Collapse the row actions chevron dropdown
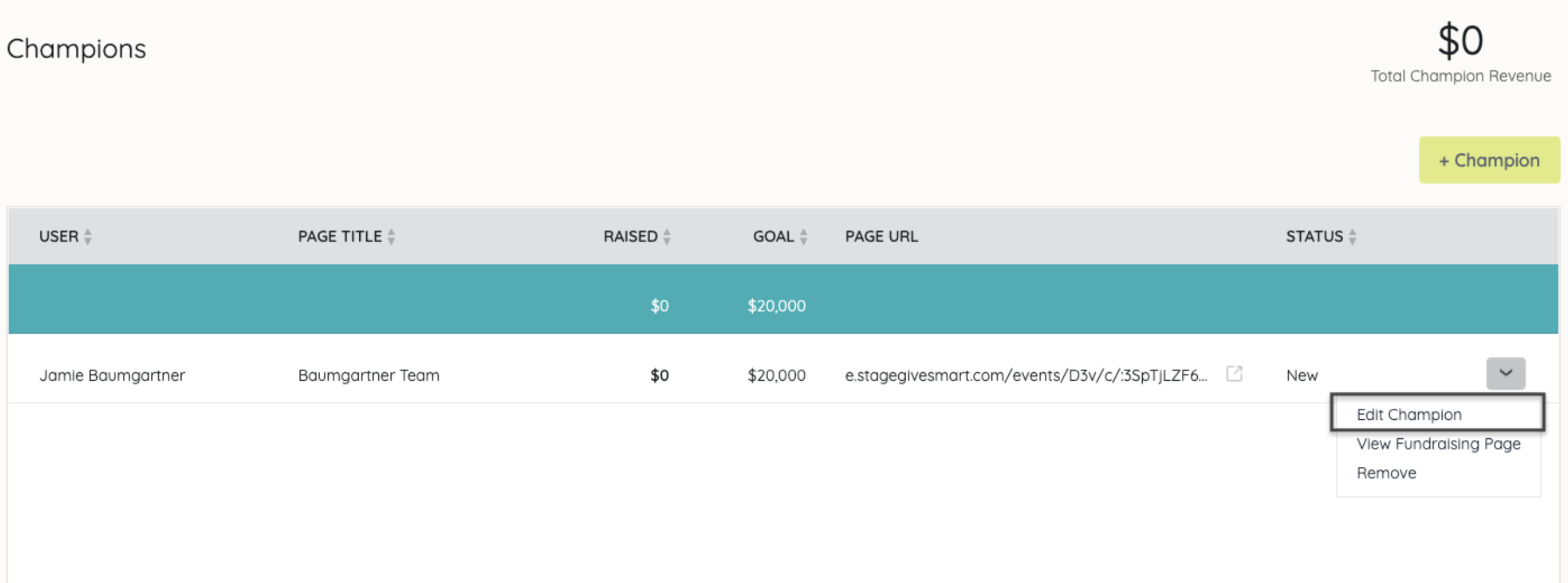 (1505, 373)
